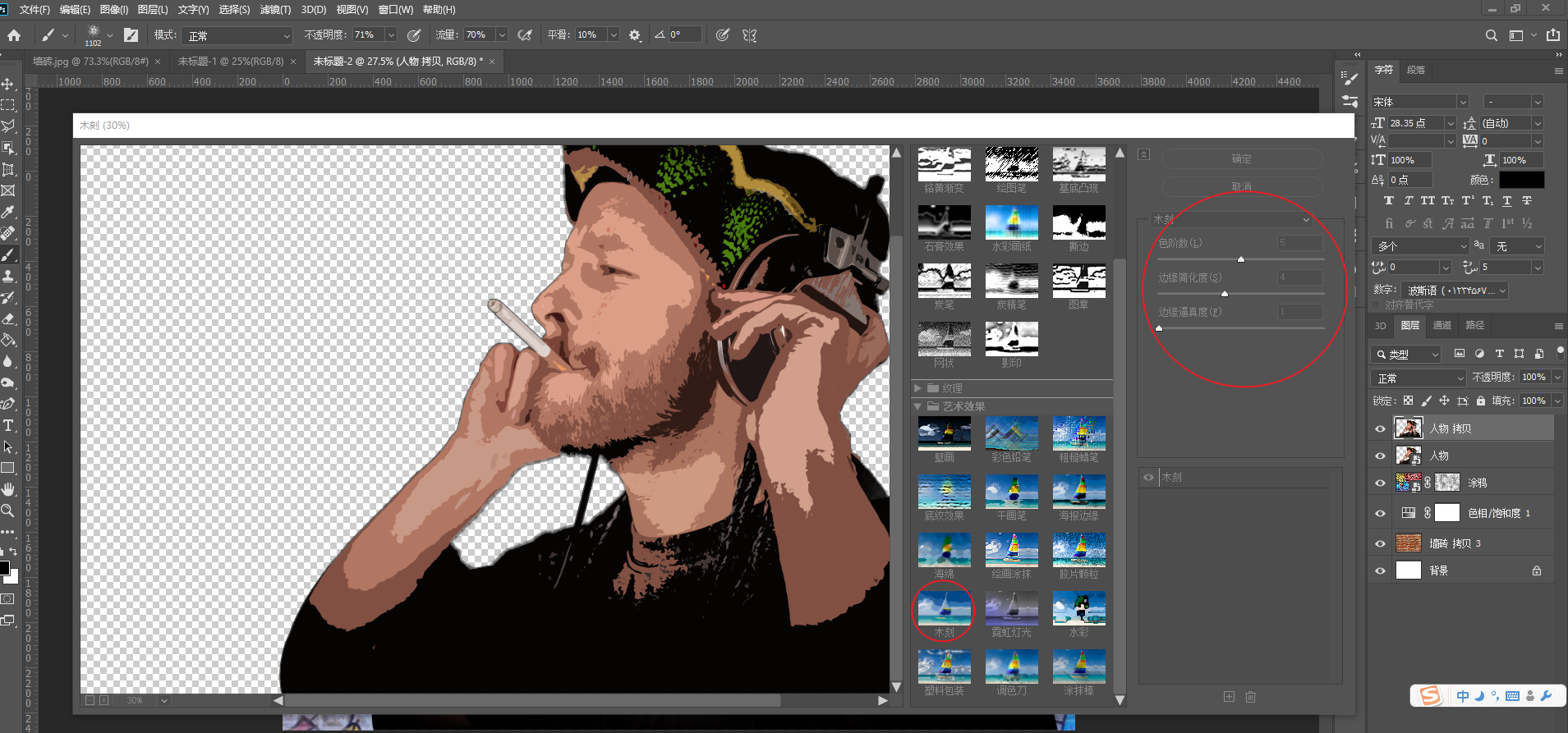Select the Clone Stamp tool

click(x=8, y=276)
